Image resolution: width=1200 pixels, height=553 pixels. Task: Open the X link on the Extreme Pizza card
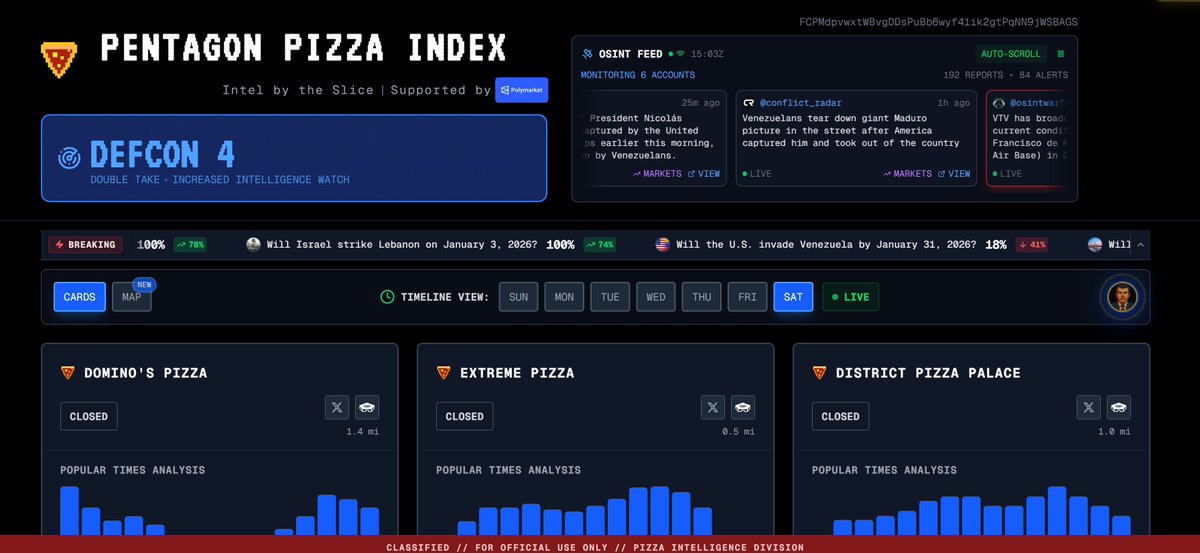[712, 407]
